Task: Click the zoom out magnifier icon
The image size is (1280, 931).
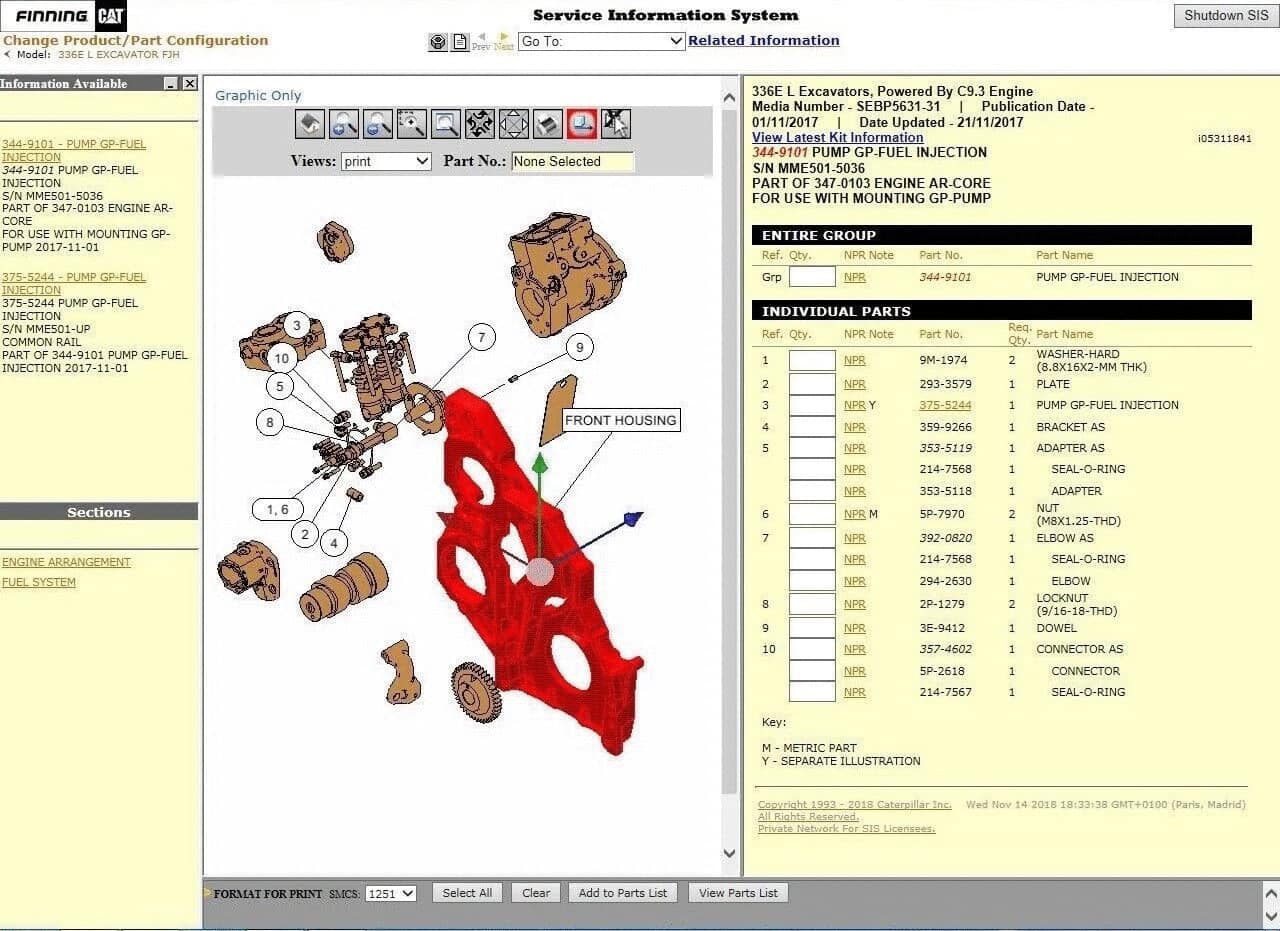Action: tap(378, 124)
